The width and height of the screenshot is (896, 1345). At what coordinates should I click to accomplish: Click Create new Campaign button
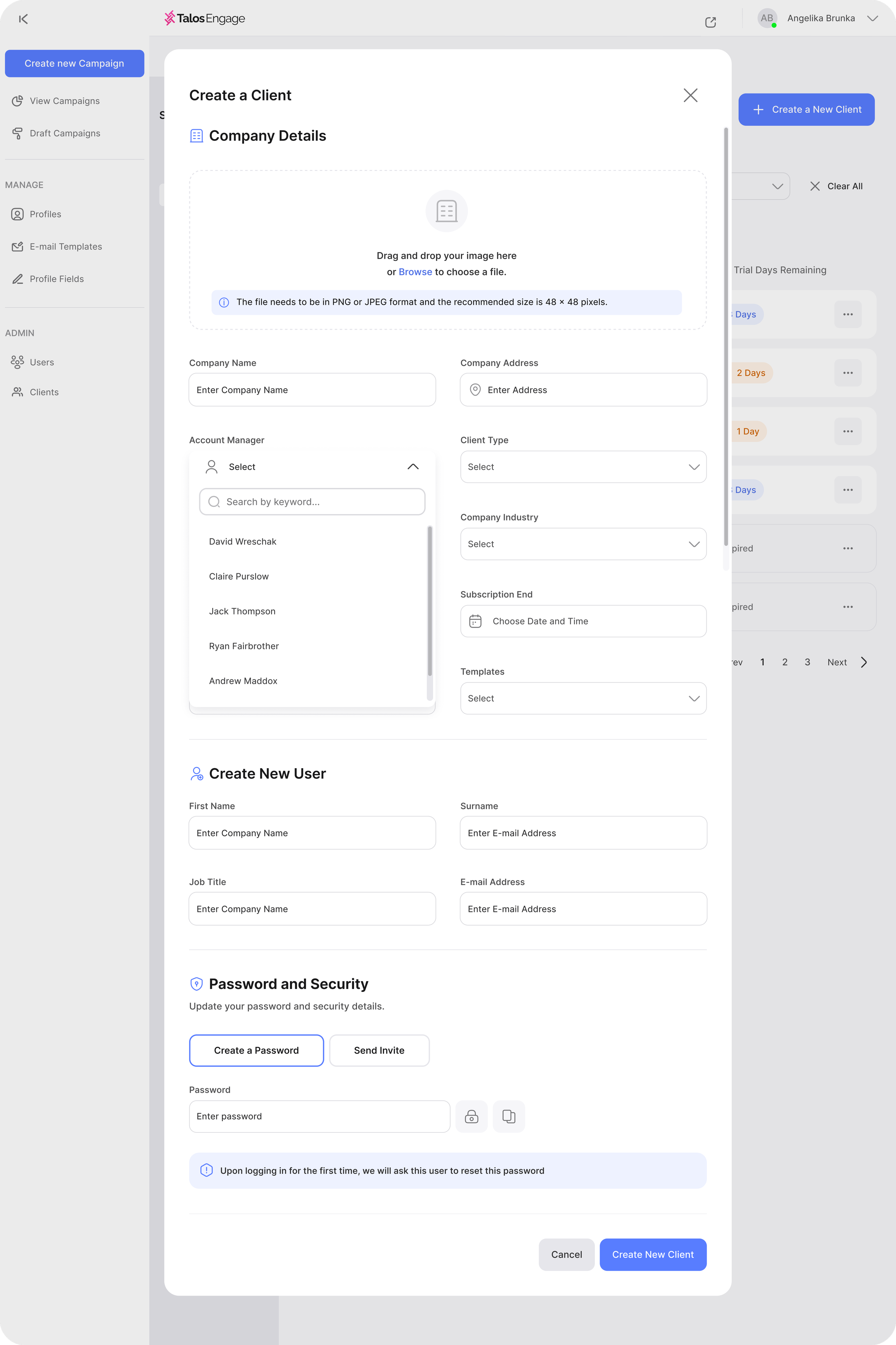point(74,63)
